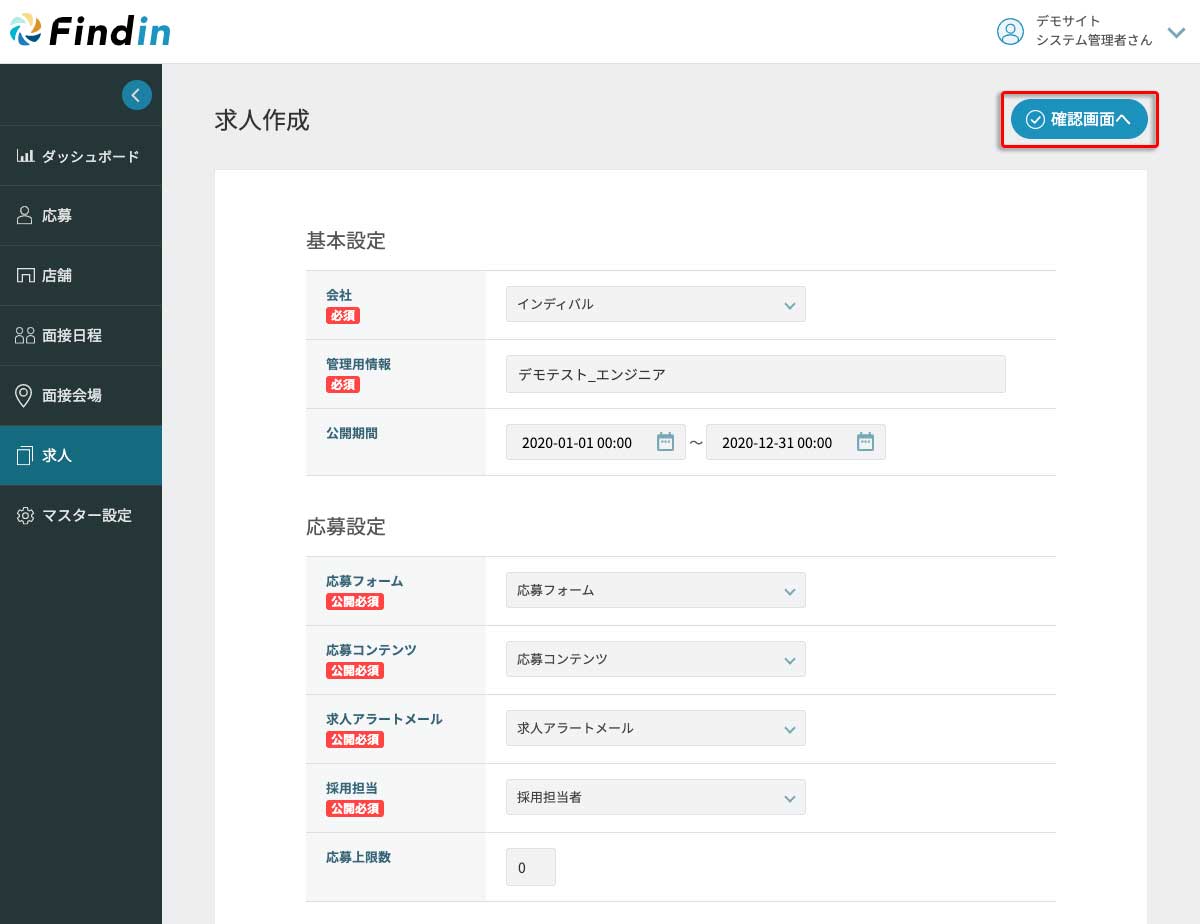Image resolution: width=1200 pixels, height=924 pixels.
Task: Open the user account profile icon
Action: pyautogui.click(x=1010, y=31)
